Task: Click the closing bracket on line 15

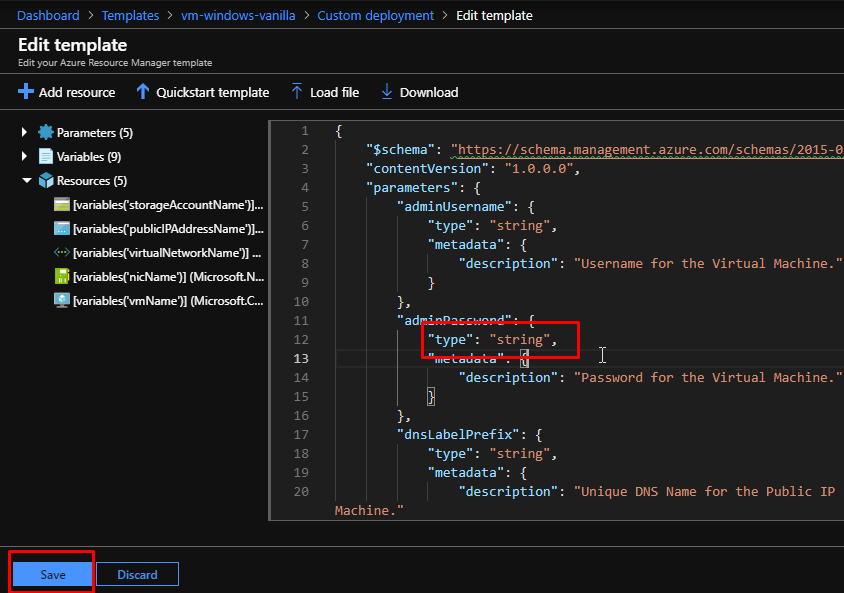Action: click(x=431, y=397)
